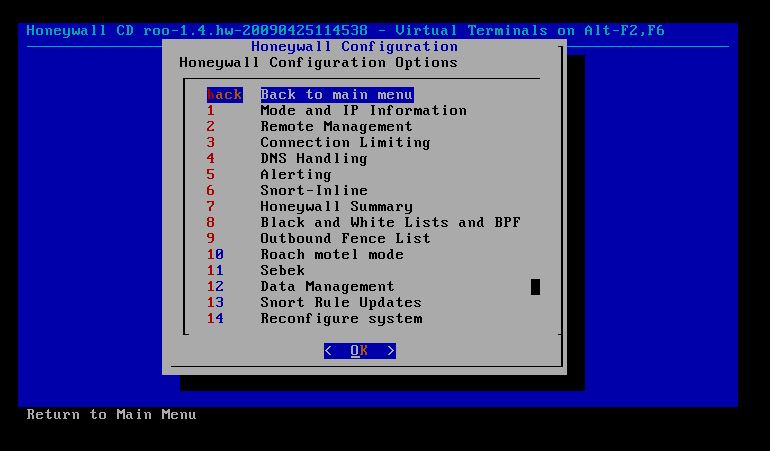Open DNS Handling configuration
The image size is (770, 451).
tap(314, 159)
